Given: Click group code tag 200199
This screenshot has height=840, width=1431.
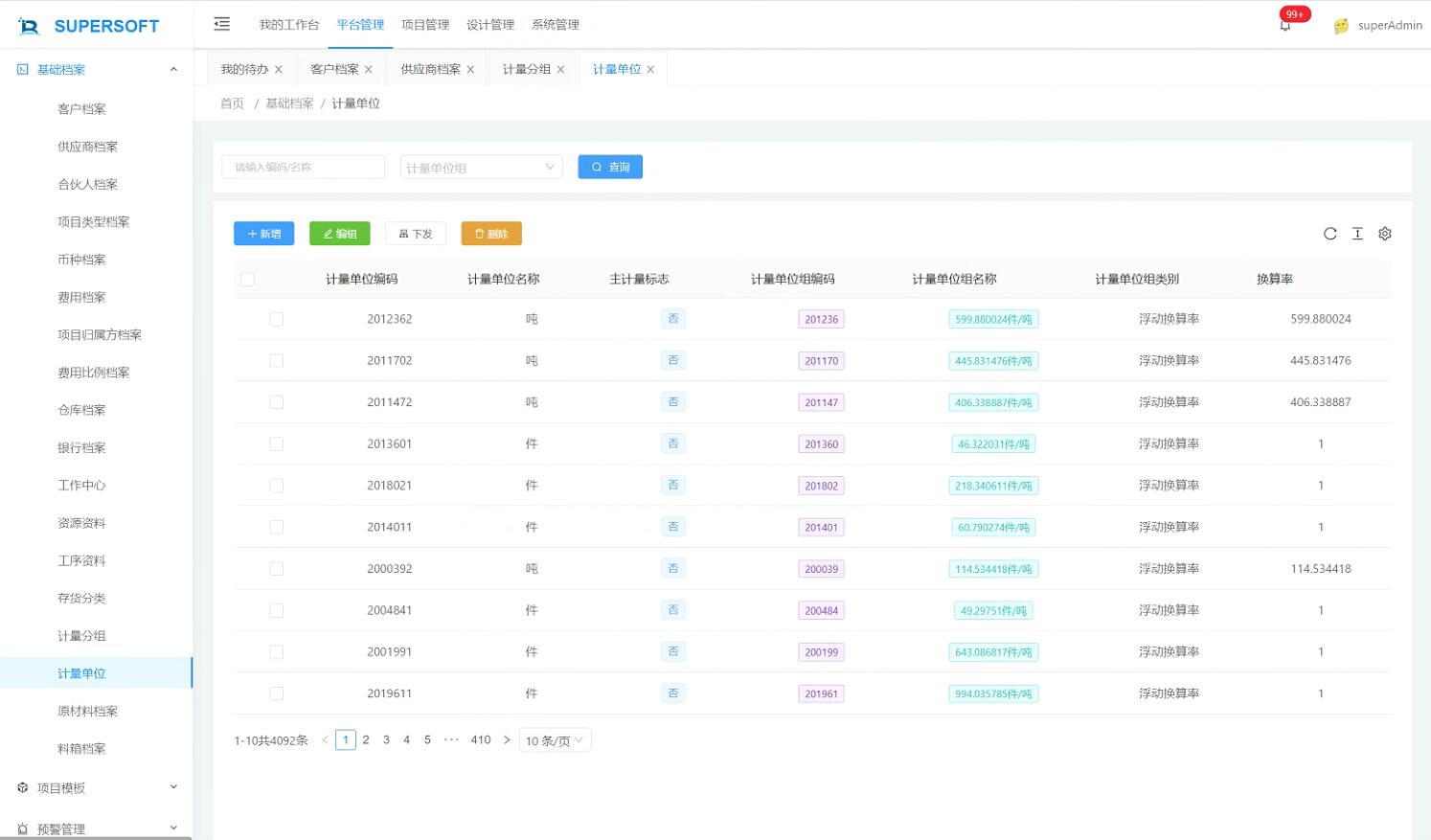Looking at the screenshot, I should (822, 652).
